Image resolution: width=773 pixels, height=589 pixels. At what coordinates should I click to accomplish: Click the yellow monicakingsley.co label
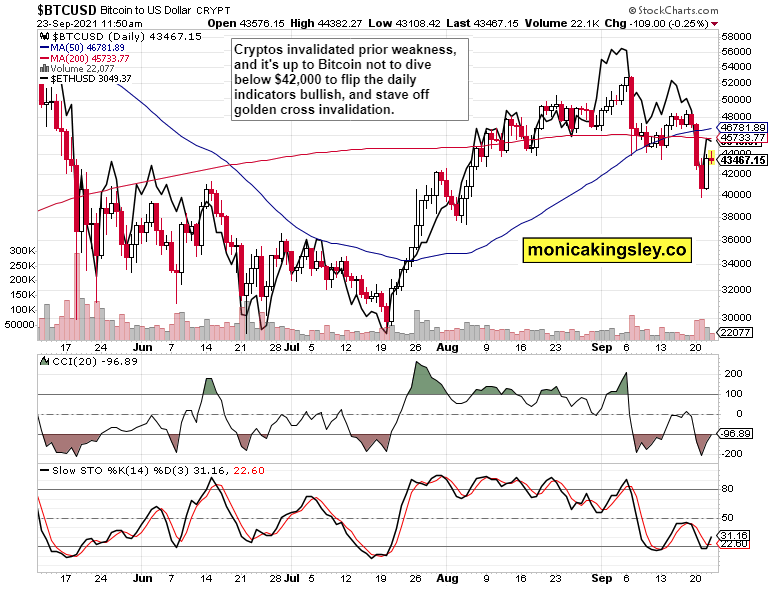(x=609, y=251)
